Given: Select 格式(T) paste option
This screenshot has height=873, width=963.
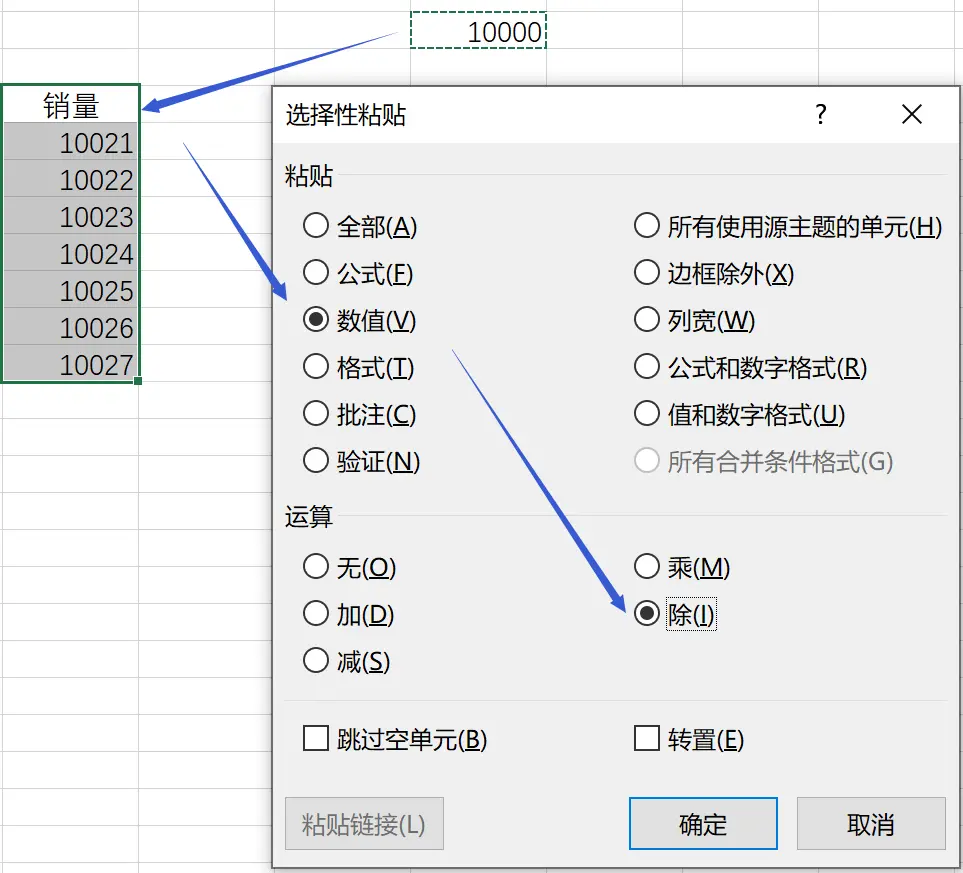Looking at the screenshot, I should pyautogui.click(x=316, y=367).
